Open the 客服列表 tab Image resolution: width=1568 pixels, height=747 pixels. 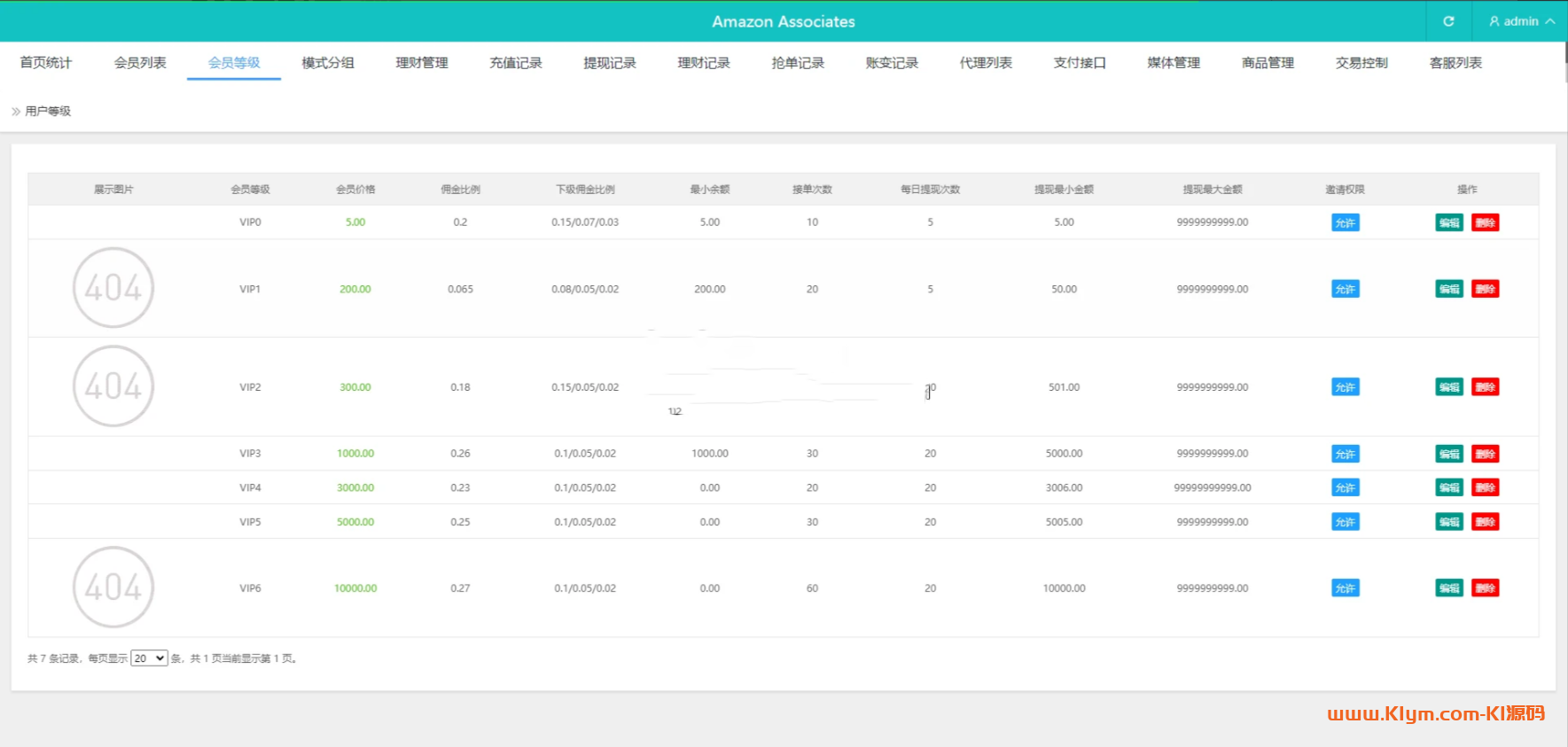click(x=1455, y=63)
